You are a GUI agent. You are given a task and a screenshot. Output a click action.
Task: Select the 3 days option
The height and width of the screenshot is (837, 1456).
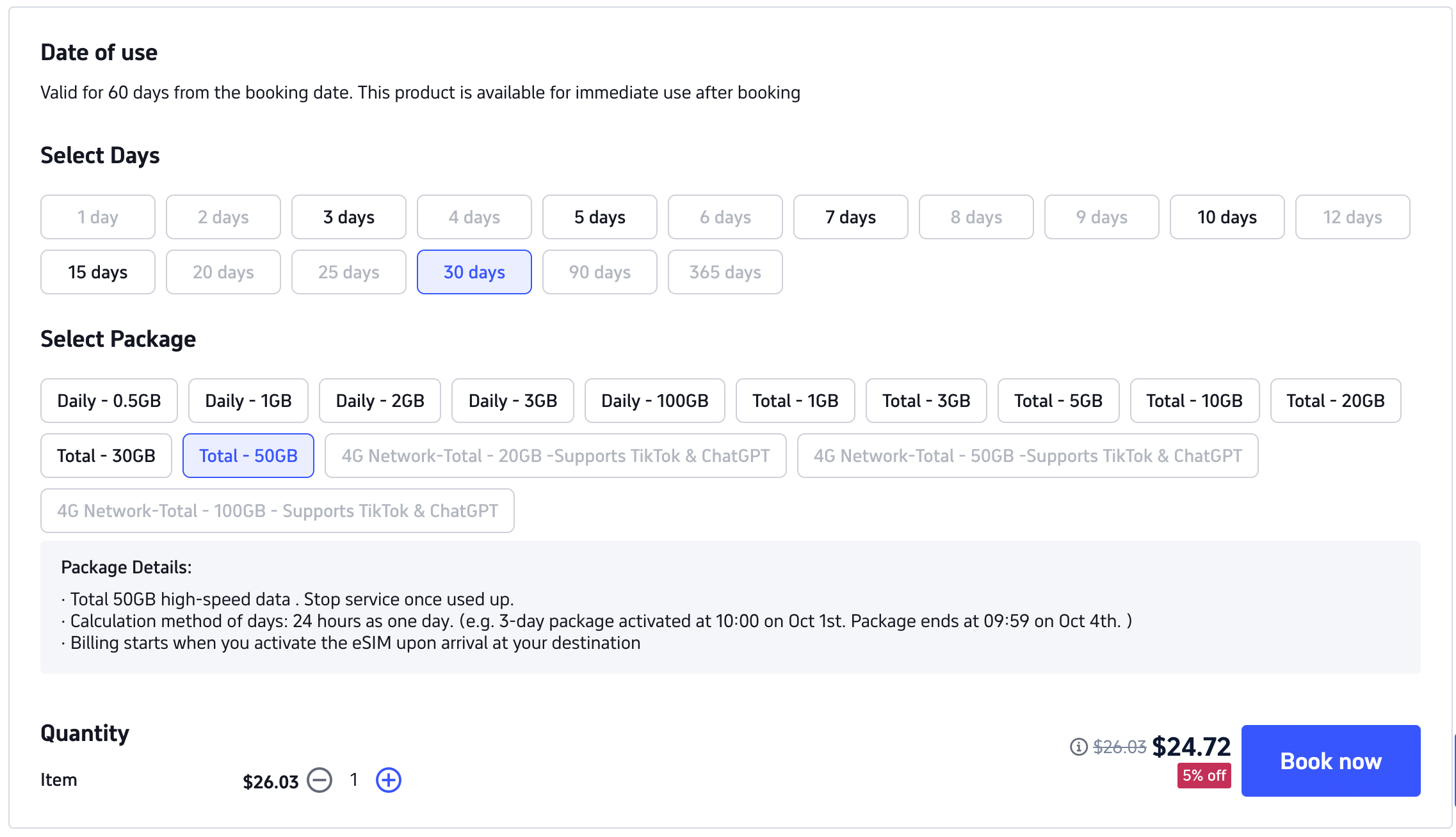349,218
